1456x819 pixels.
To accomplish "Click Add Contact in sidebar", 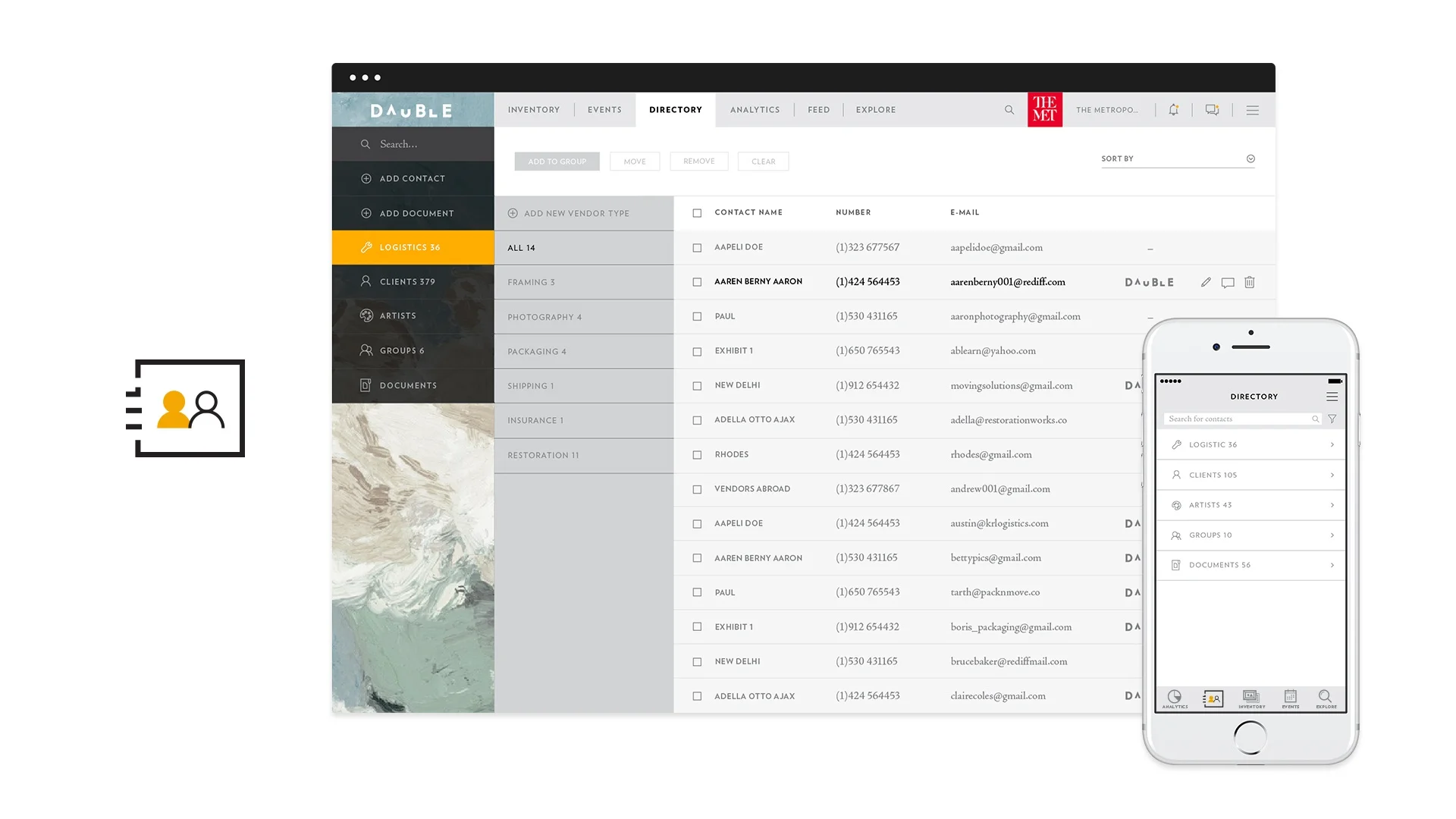I will click(413, 179).
